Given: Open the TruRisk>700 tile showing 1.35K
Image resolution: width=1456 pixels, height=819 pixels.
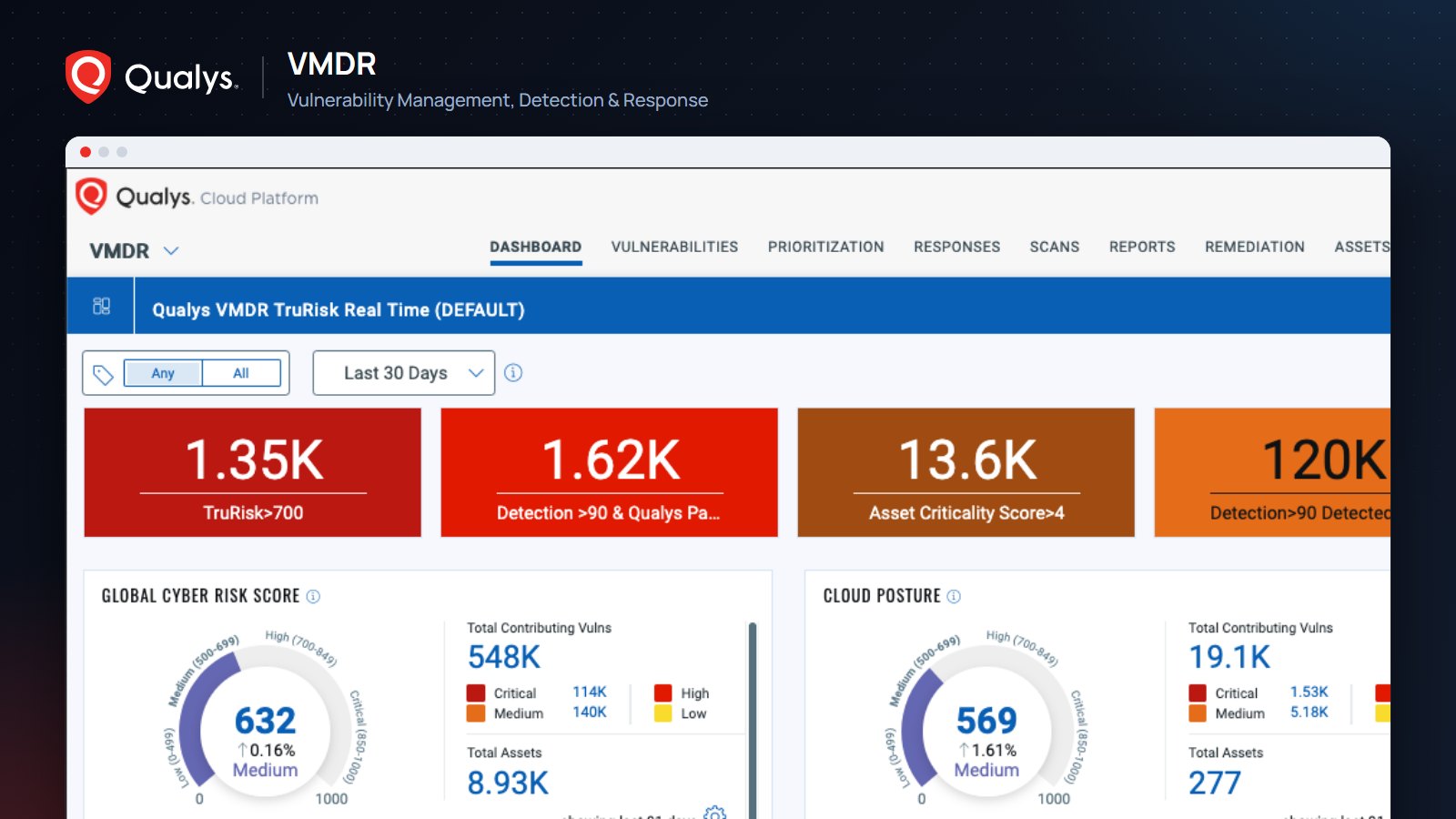Looking at the screenshot, I should pos(253,472).
